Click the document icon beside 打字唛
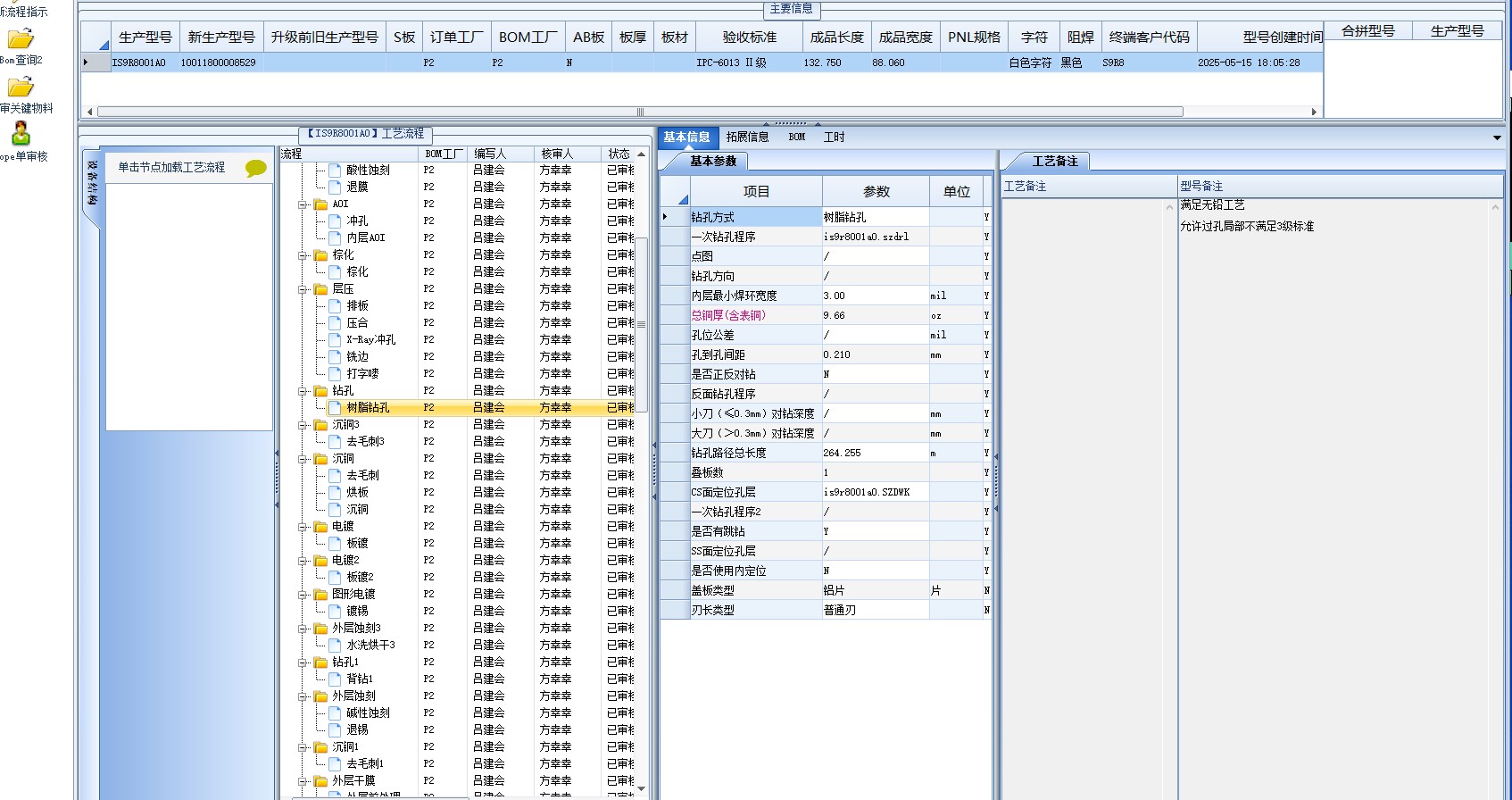This screenshot has height=800, width=1512. [336, 373]
